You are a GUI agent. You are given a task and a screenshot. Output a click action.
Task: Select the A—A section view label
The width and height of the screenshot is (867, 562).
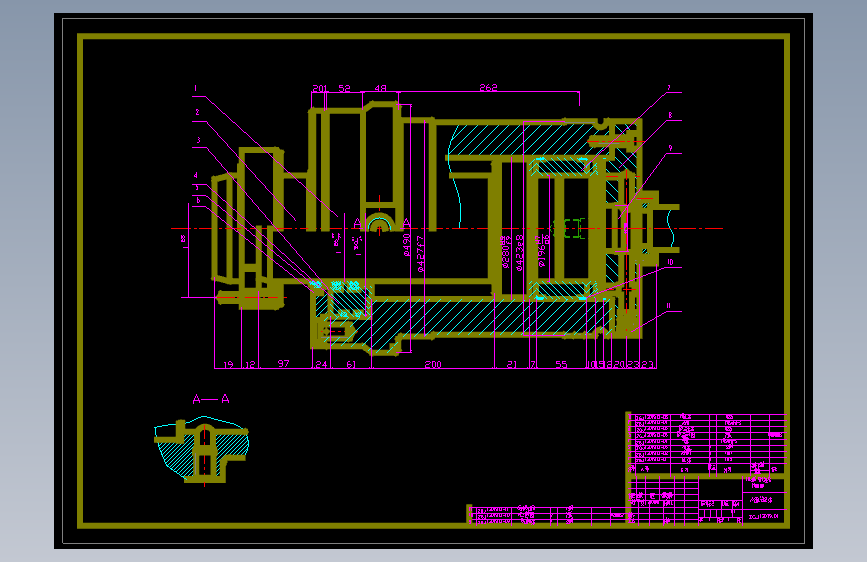[x=211, y=399]
